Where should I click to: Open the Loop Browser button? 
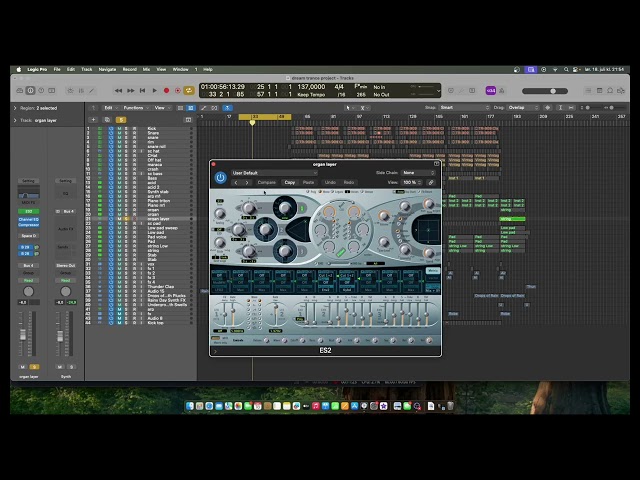coord(610,91)
